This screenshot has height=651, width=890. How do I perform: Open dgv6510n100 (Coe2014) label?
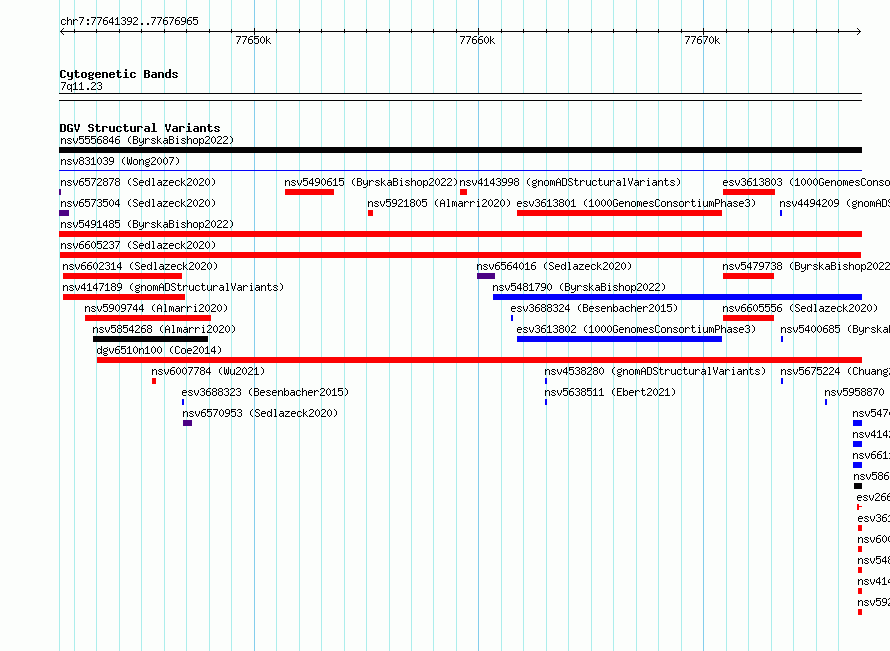click(159, 350)
